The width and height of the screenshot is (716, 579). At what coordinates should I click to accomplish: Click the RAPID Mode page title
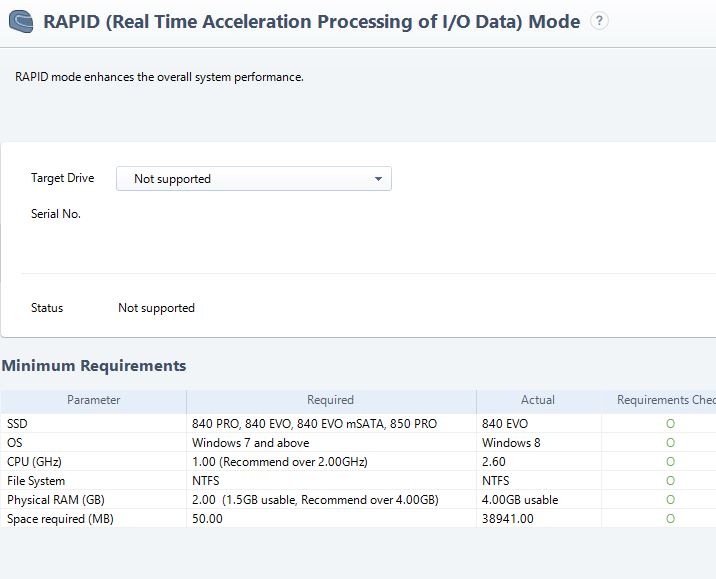312,22
